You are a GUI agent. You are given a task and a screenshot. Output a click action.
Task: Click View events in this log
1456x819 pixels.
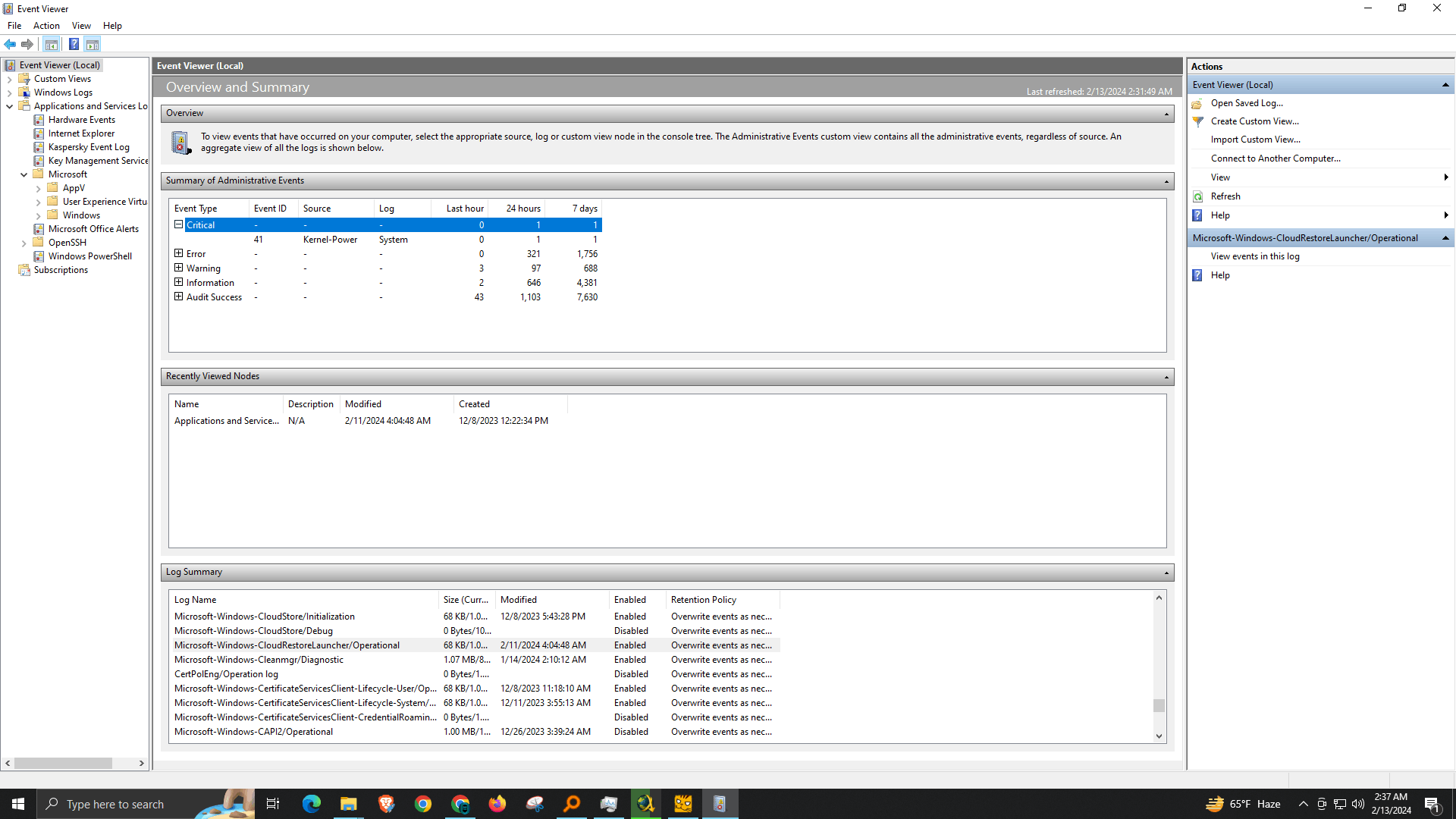(x=1255, y=256)
